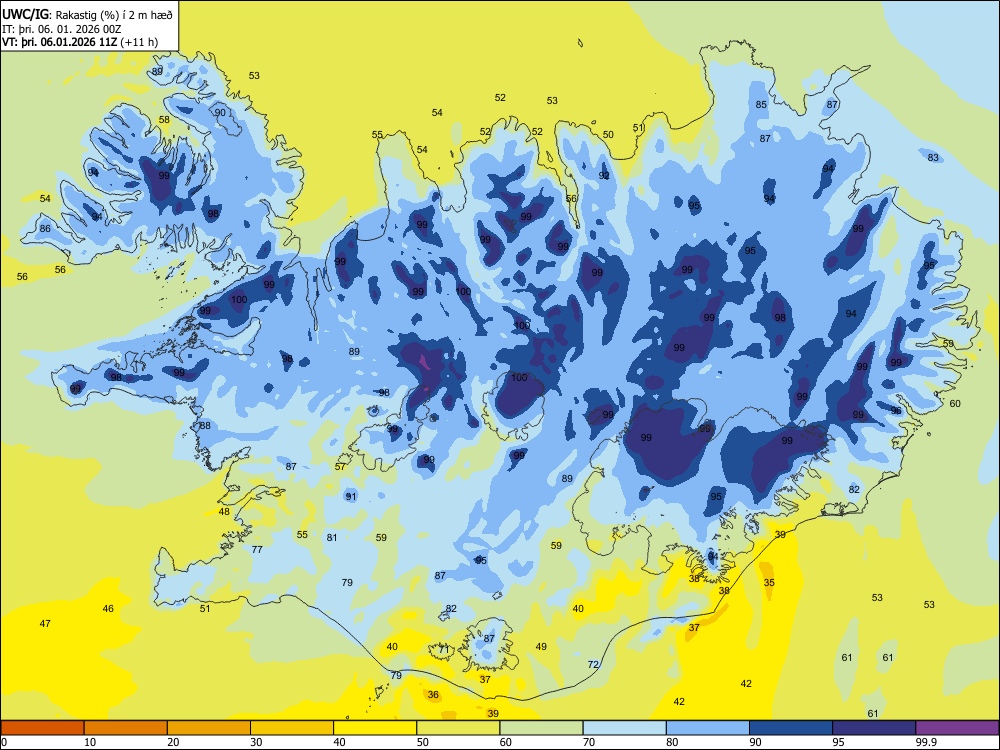
Task: Pick the purple above-99.9 legend swatch
Action: [x=957, y=728]
